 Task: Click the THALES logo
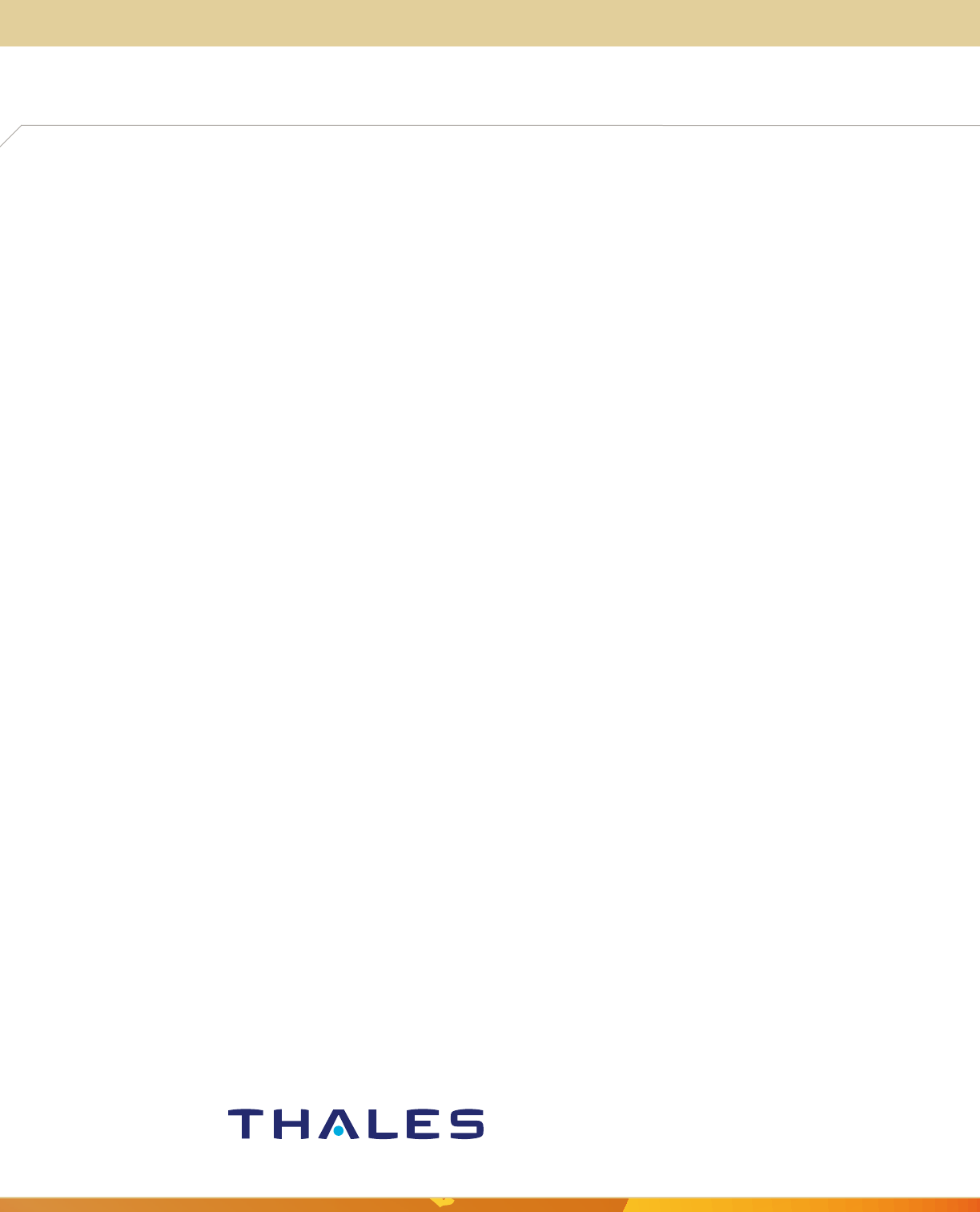coord(355,1124)
